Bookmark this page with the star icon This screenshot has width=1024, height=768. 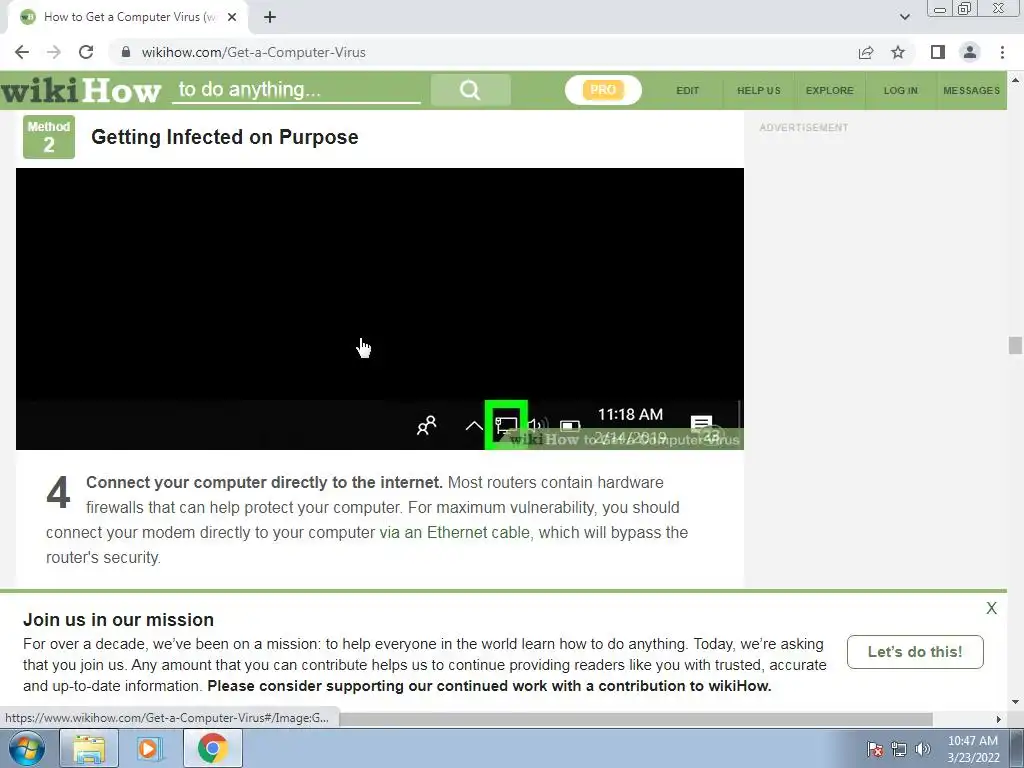[x=898, y=52]
